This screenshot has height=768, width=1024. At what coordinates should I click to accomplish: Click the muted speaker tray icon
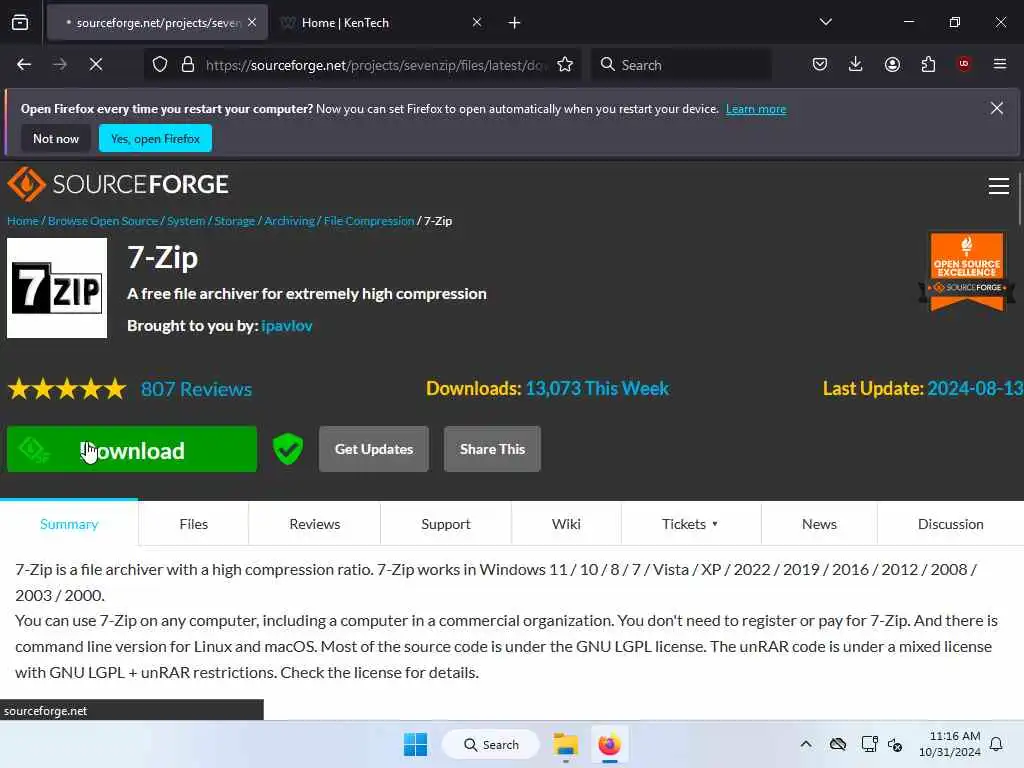895,744
